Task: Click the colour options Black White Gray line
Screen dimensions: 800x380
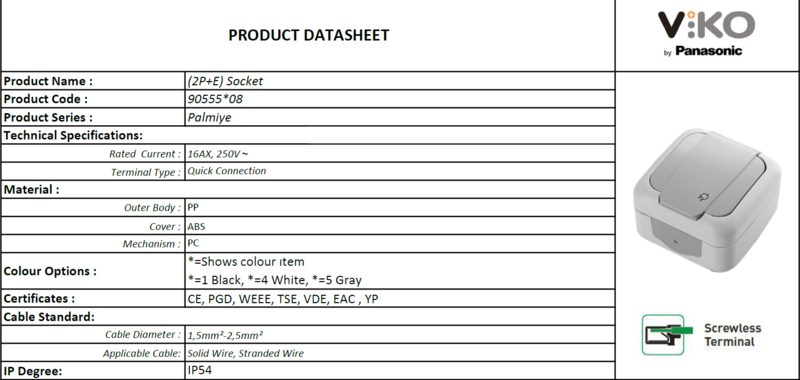Action: [274, 280]
